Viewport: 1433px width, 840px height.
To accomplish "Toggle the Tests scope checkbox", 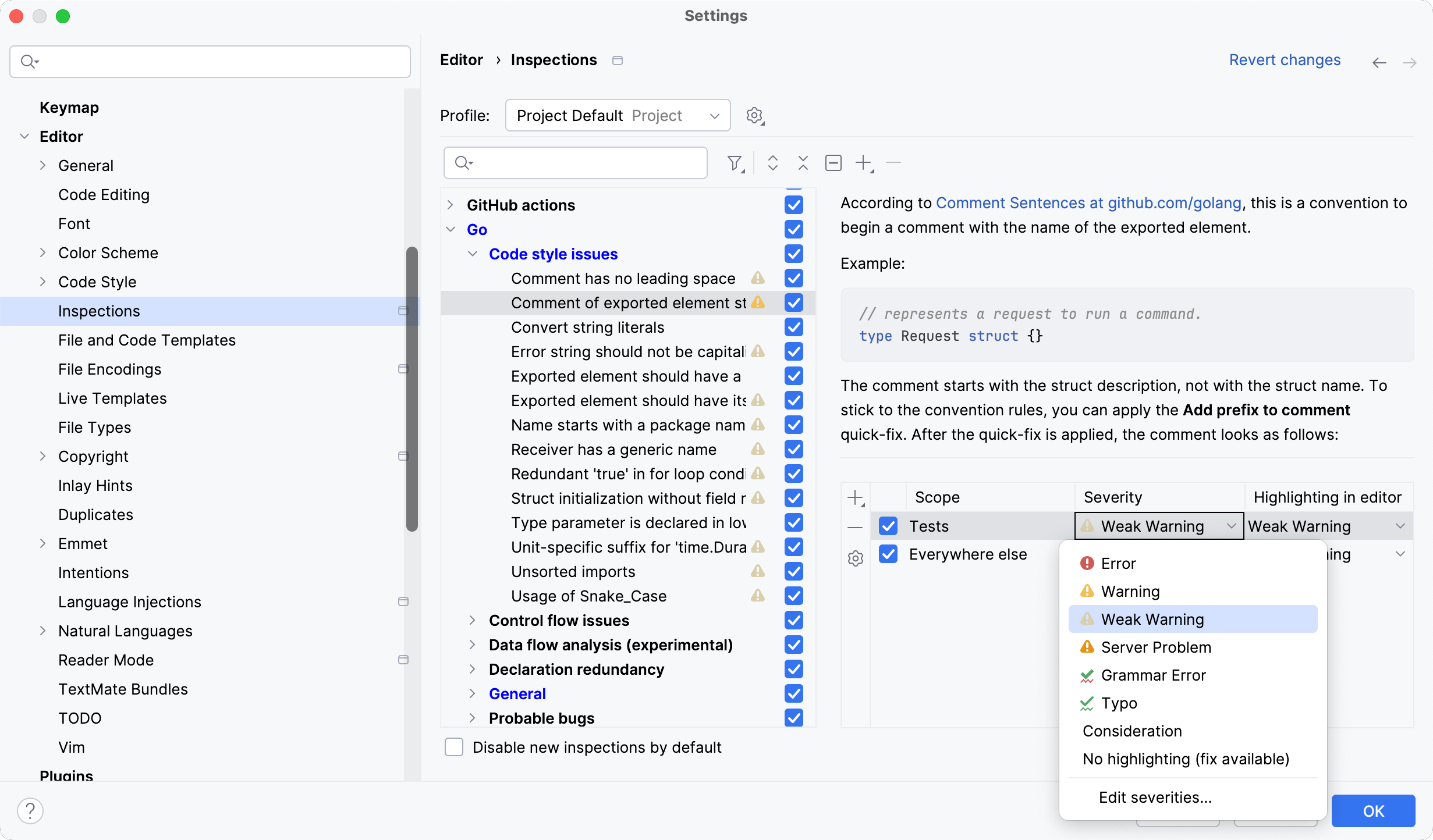I will pos(888,525).
